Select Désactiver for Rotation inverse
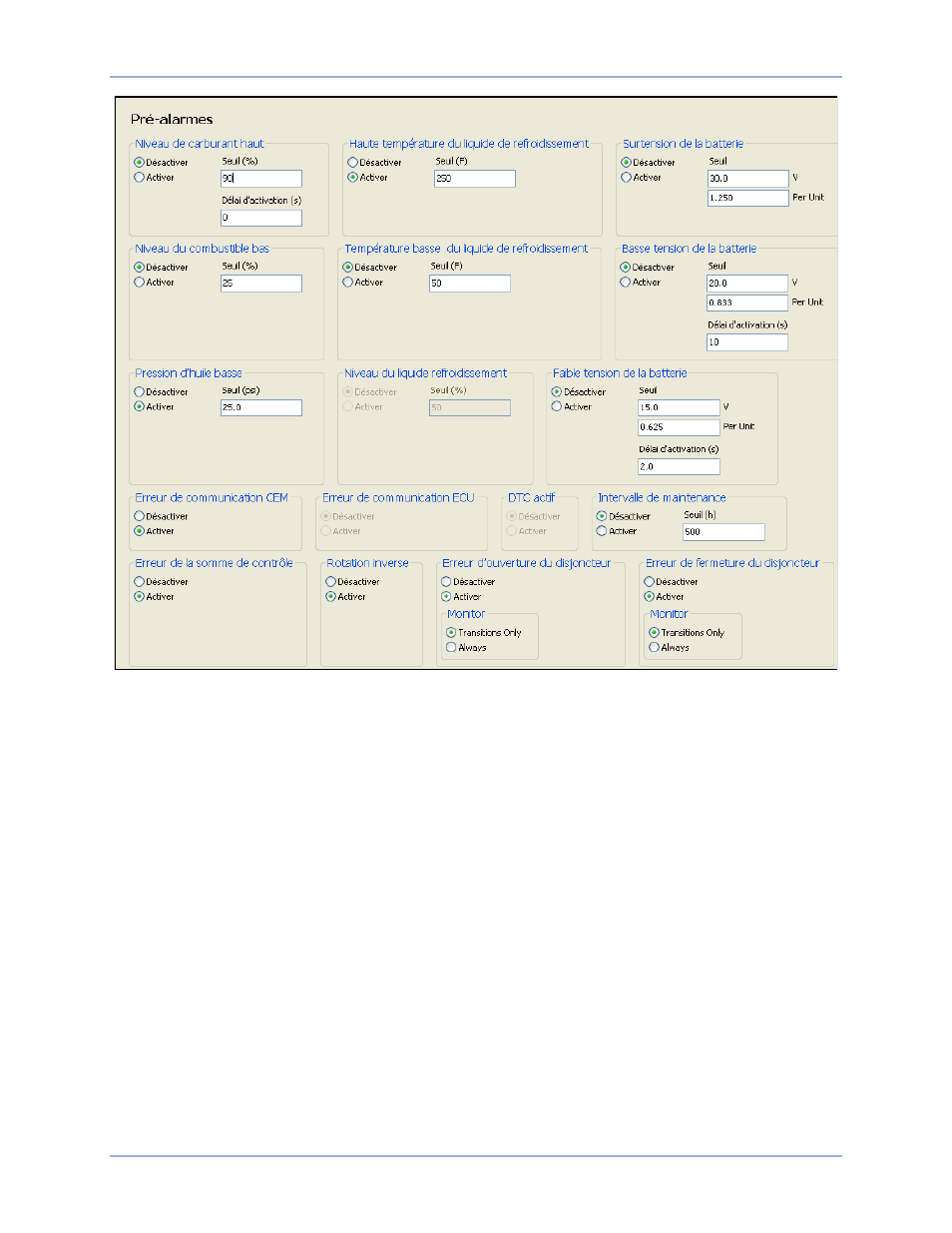The height and width of the screenshot is (1233, 952). (330, 582)
